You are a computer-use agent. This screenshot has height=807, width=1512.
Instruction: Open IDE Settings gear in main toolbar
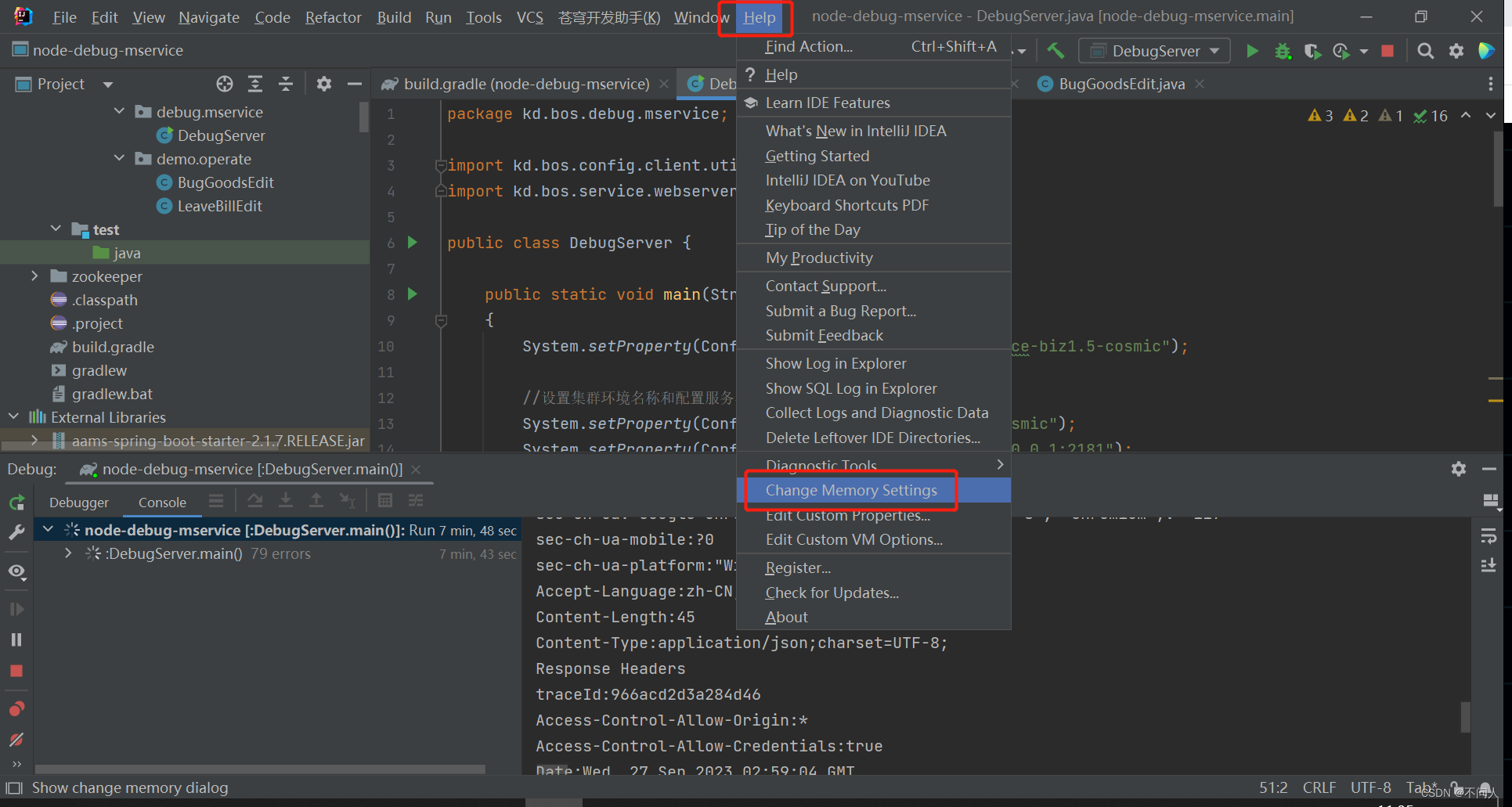[x=1456, y=50]
